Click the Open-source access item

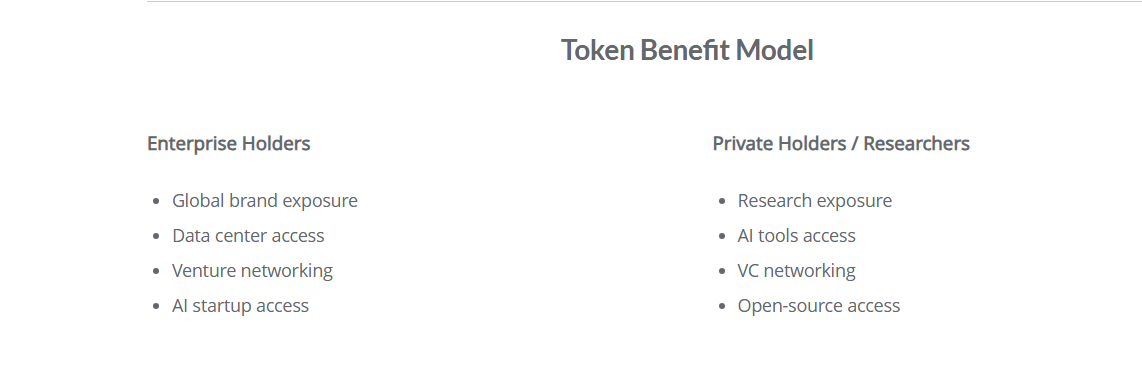(819, 305)
